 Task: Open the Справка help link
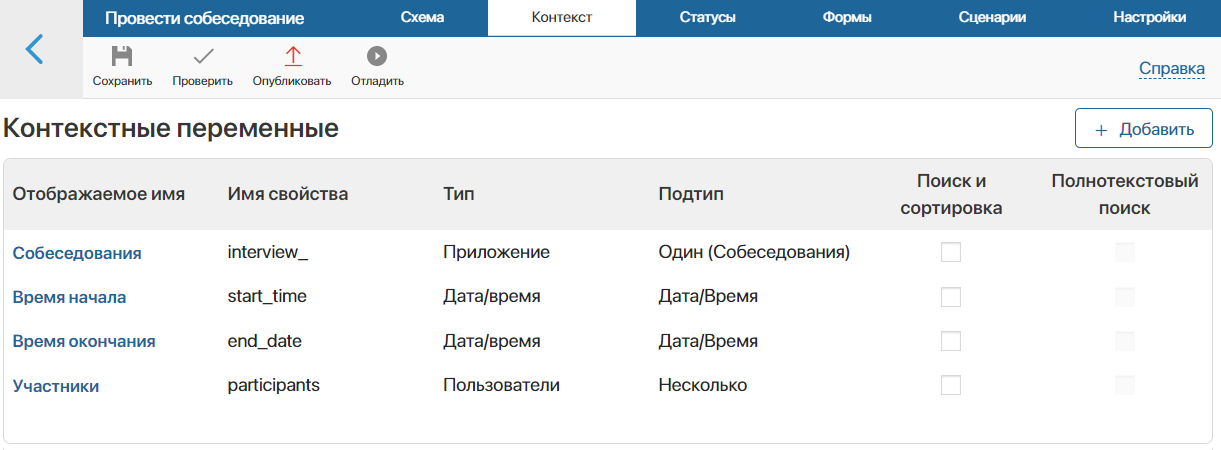1172,69
